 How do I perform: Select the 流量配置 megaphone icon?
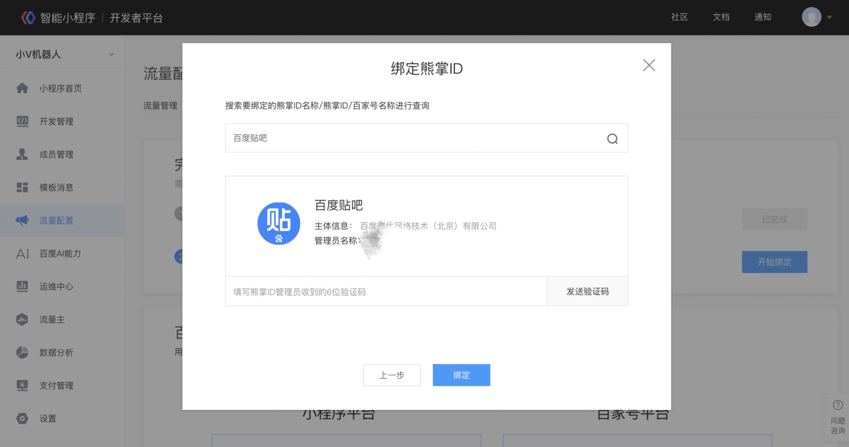[22, 220]
